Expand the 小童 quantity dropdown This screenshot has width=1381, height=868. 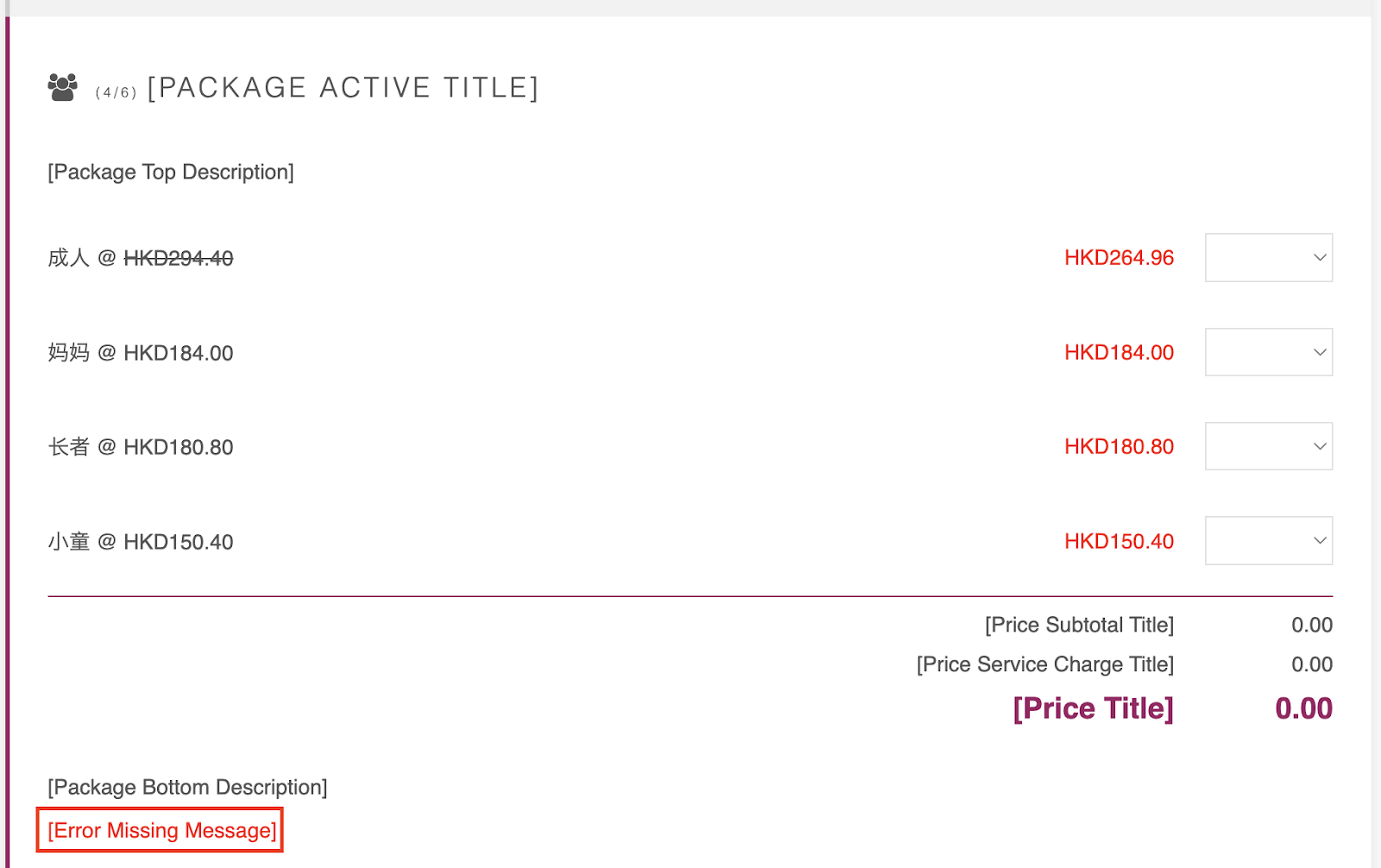(1269, 541)
